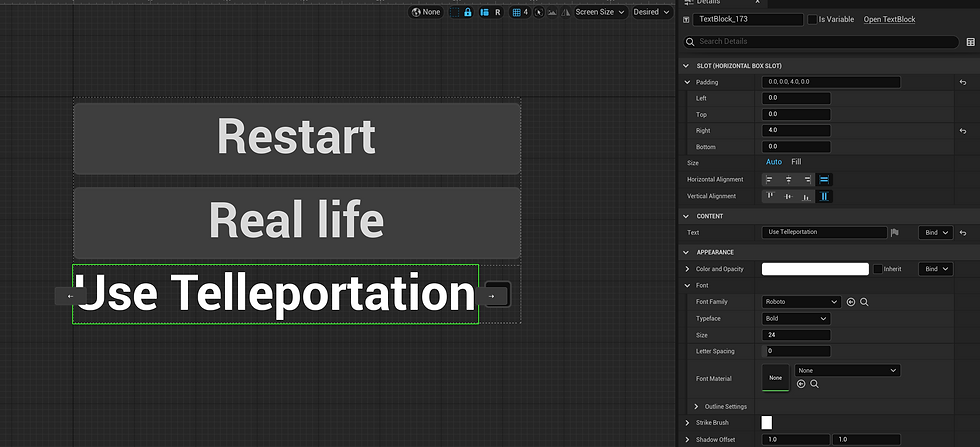Open the Color and Opacity white color picker
The image size is (980, 447).
click(x=815, y=269)
